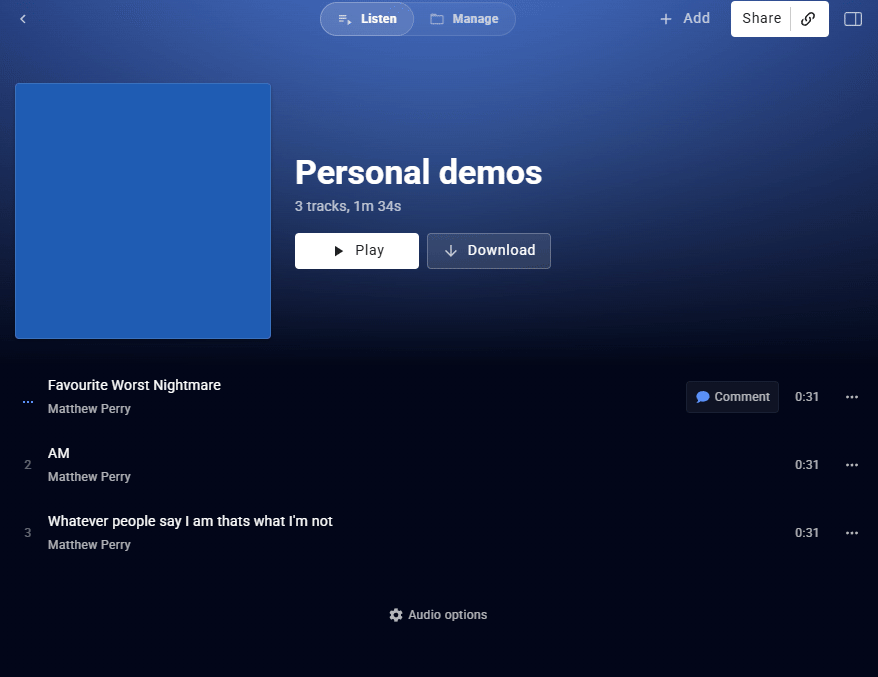
Task: Open Comment on Favourite Worst Nightmare
Action: coord(732,397)
